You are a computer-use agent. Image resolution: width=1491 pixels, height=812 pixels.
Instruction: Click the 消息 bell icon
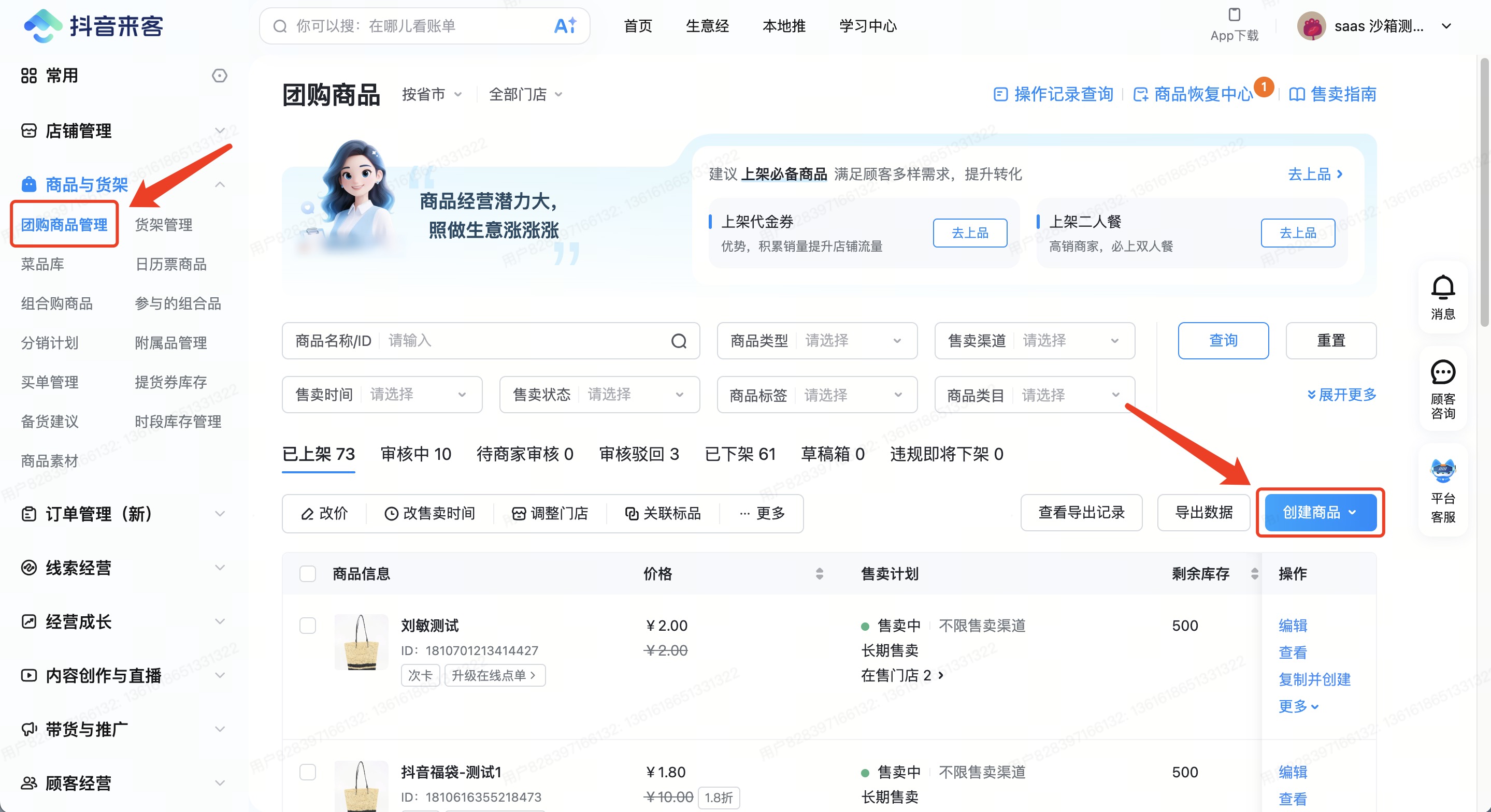click(x=1442, y=287)
